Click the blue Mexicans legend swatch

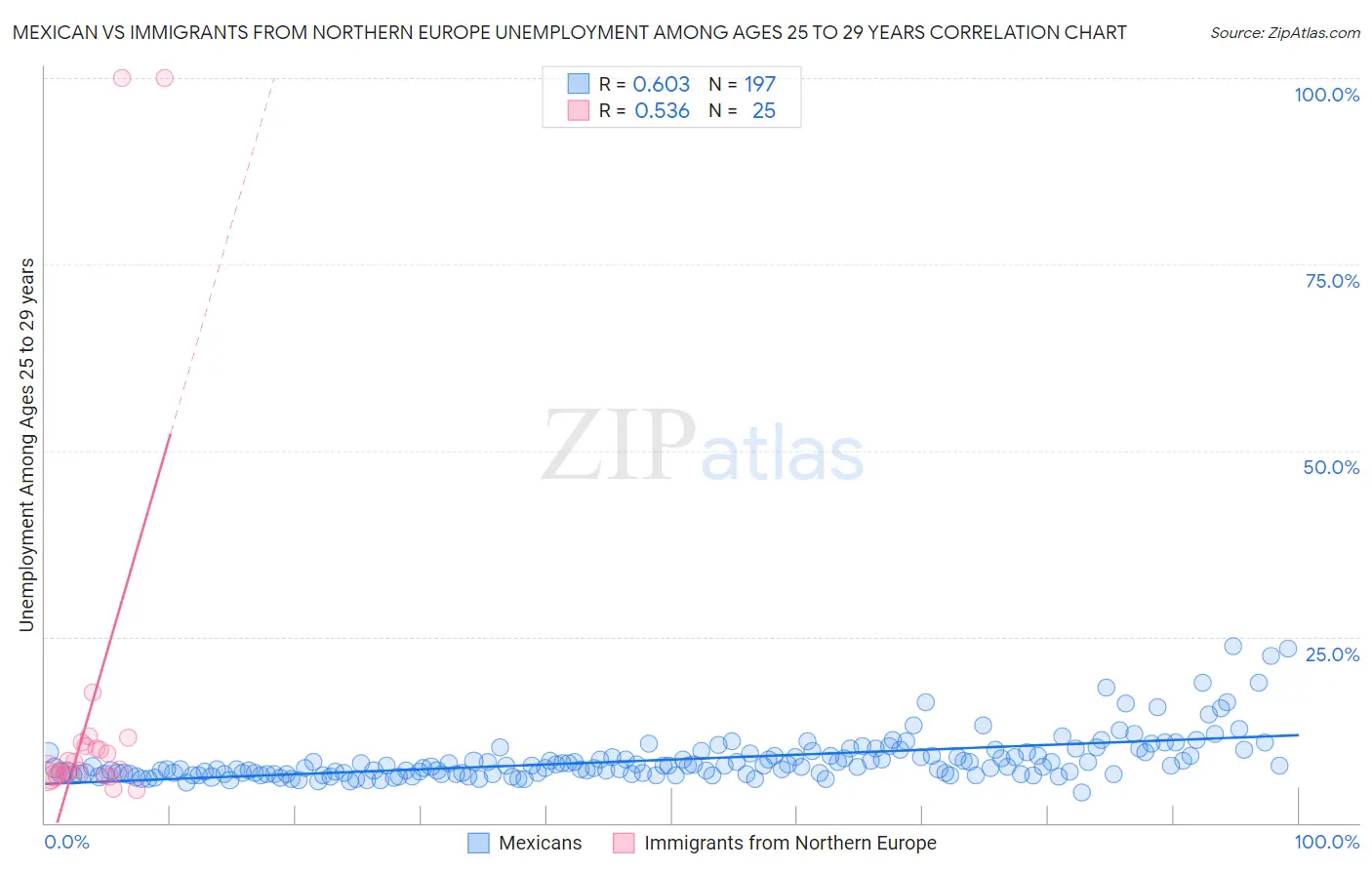[478, 843]
